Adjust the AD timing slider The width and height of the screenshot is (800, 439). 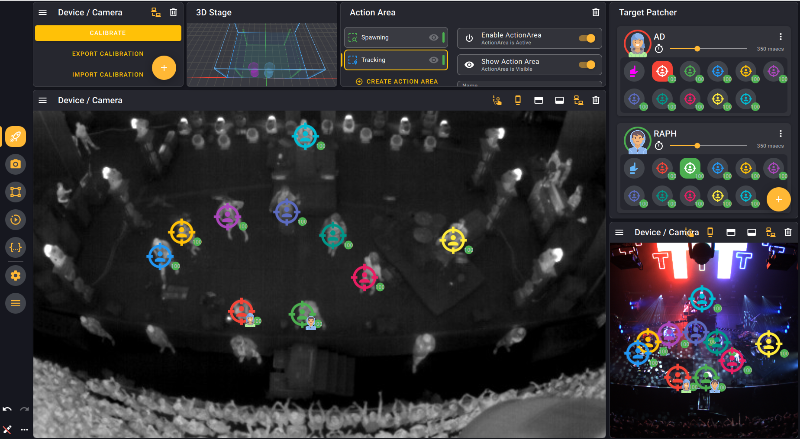697,48
